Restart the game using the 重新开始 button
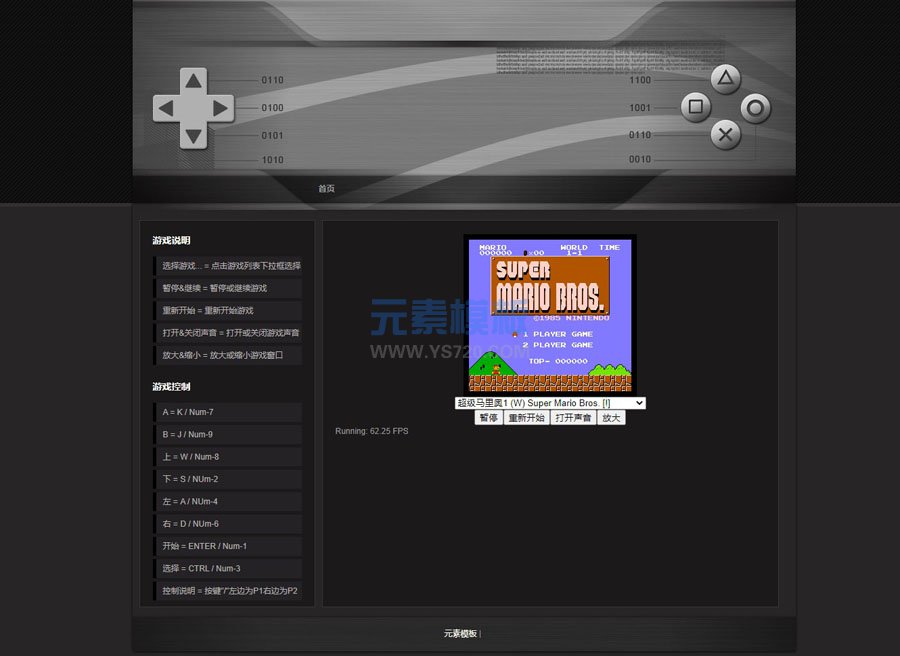Image resolution: width=900 pixels, height=656 pixels. [526, 418]
